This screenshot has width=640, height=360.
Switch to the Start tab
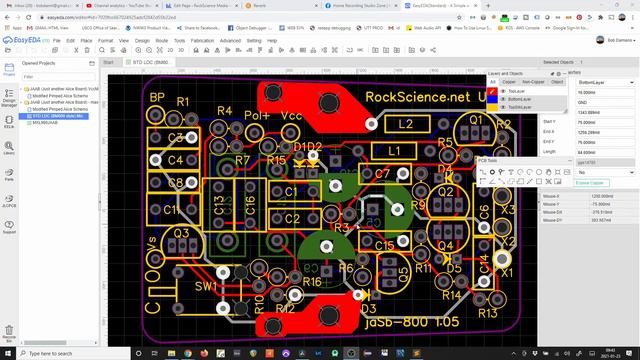tap(109, 62)
